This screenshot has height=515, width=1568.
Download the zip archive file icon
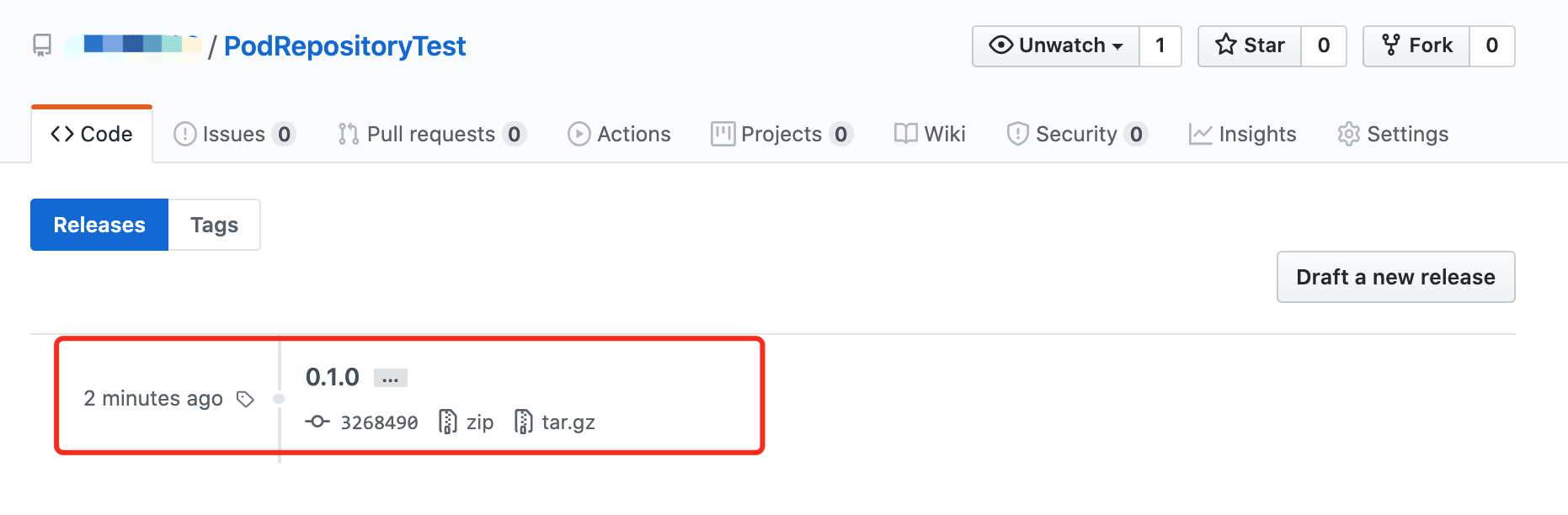(x=448, y=422)
